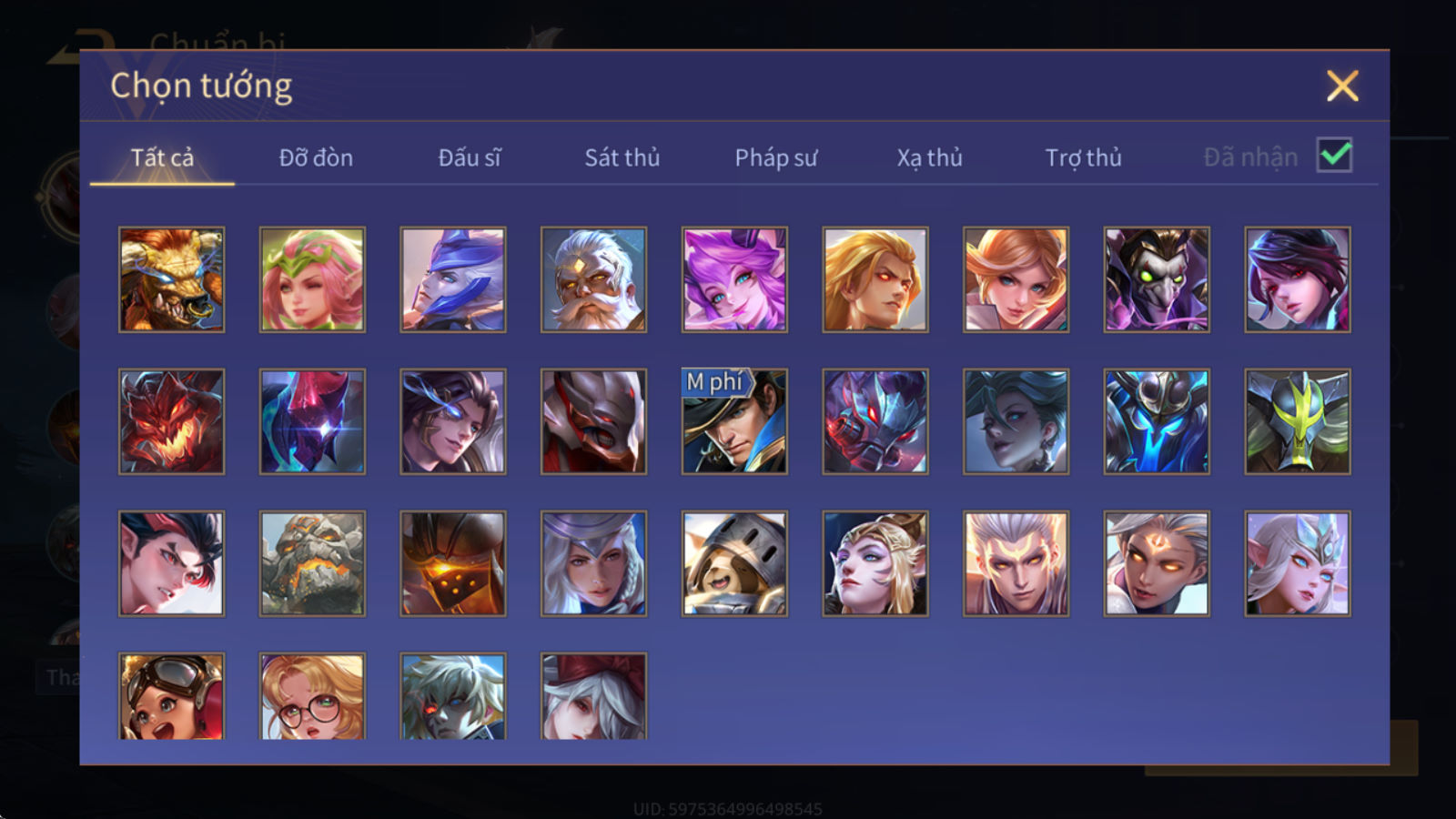
Task: Pick the goggles-wearing kid hero
Action: point(171,696)
